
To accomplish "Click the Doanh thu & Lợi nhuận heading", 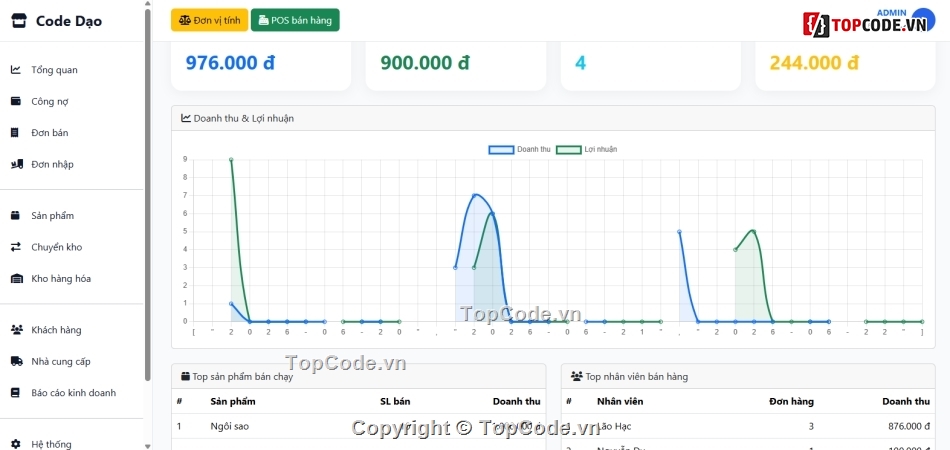I will click(244, 118).
